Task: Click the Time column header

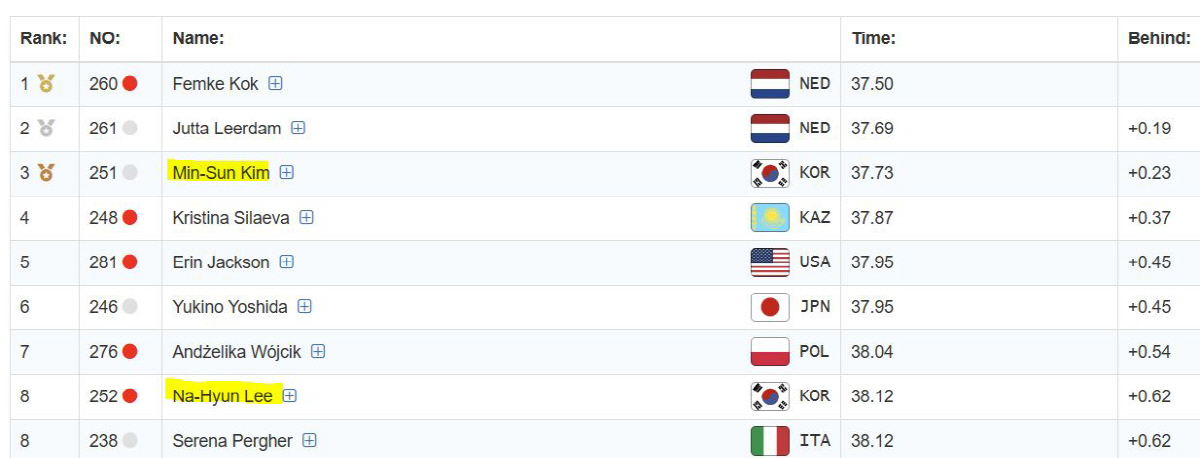Action: [x=873, y=39]
